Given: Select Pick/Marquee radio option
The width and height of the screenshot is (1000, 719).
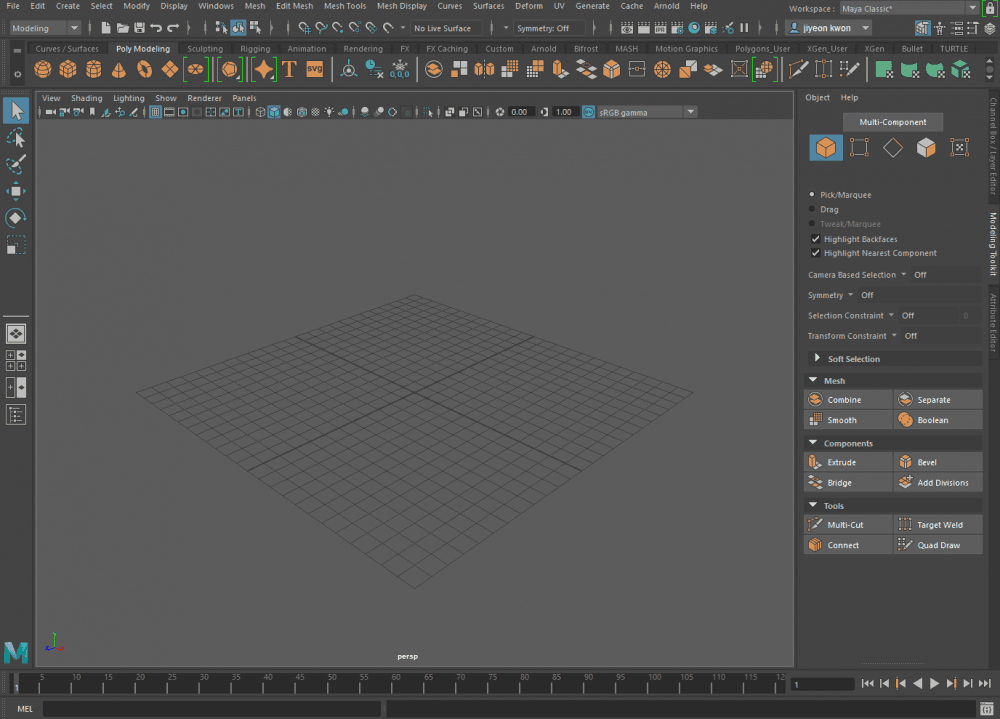Looking at the screenshot, I should click(x=812, y=195).
